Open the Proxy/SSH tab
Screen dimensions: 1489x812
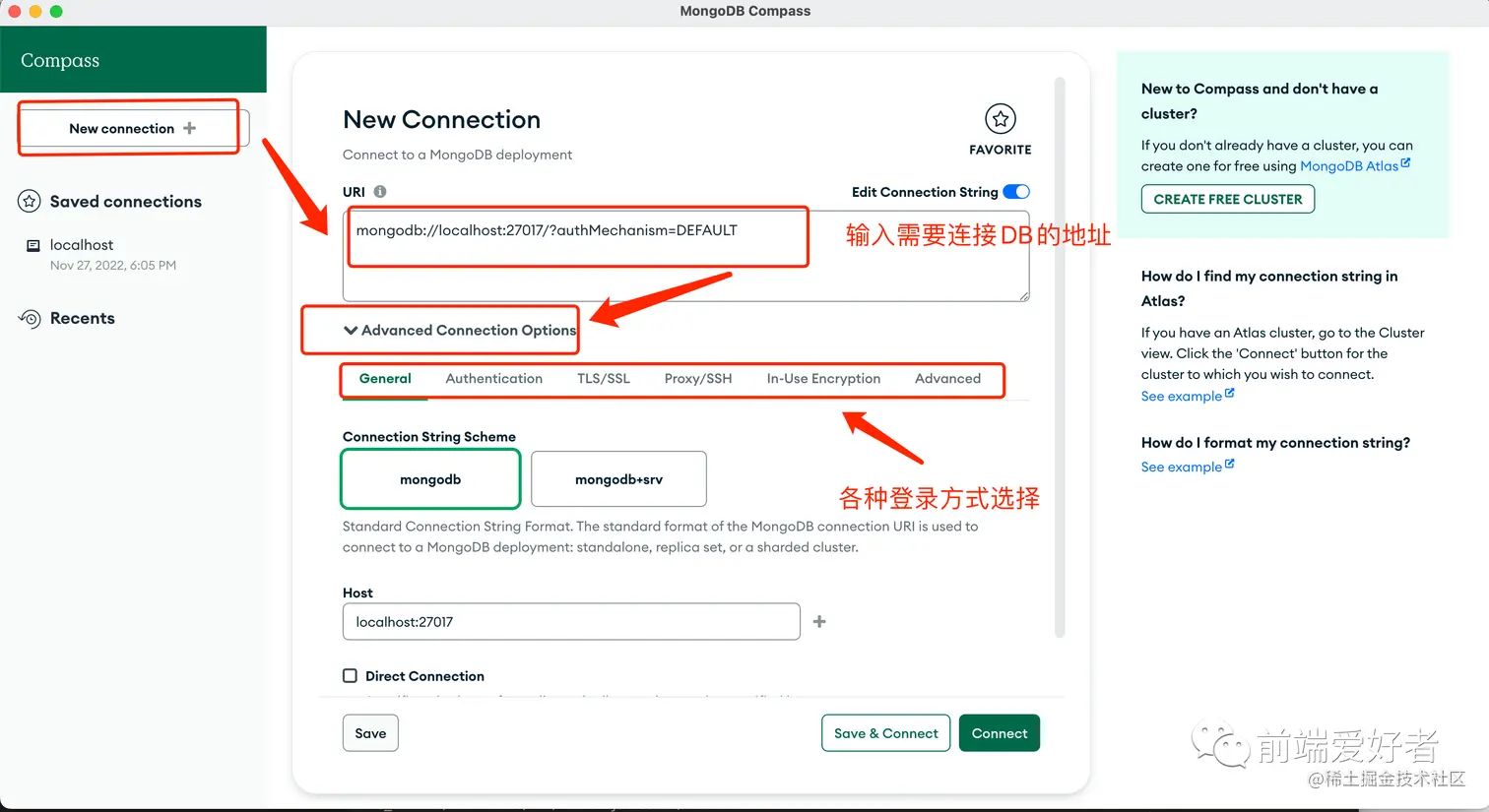tap(698, 378)
